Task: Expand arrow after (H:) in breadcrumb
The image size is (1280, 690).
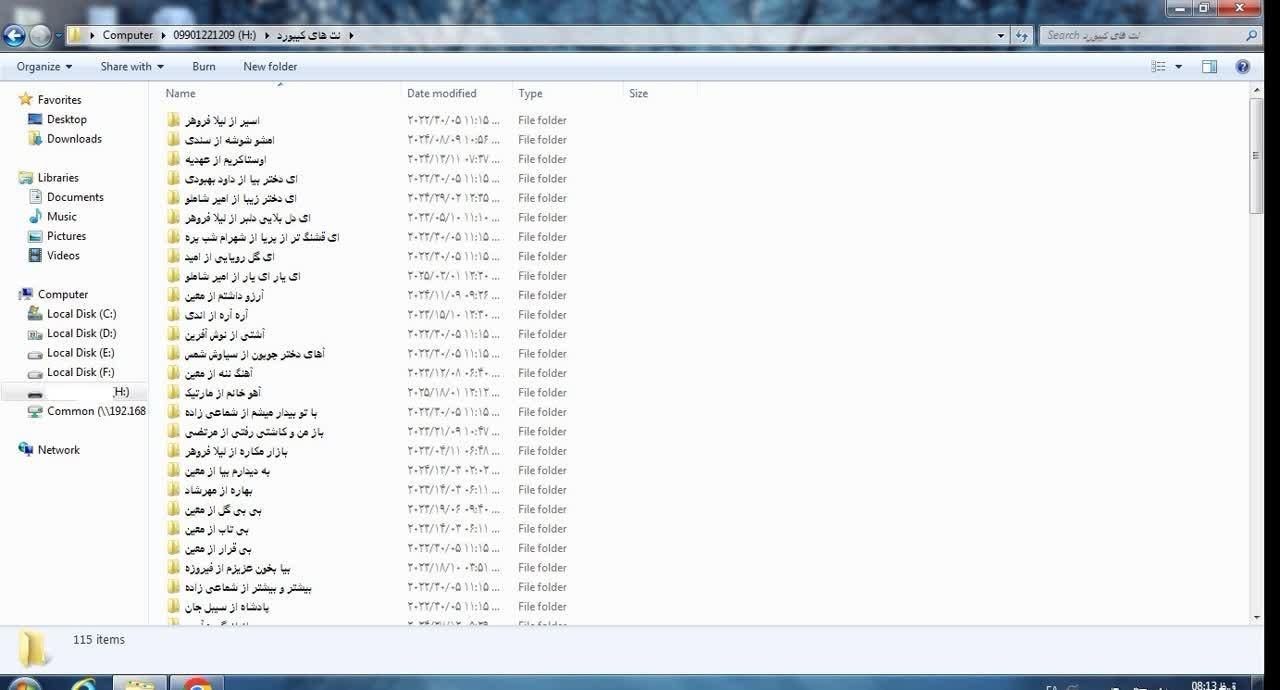Action: click(266, 35)
